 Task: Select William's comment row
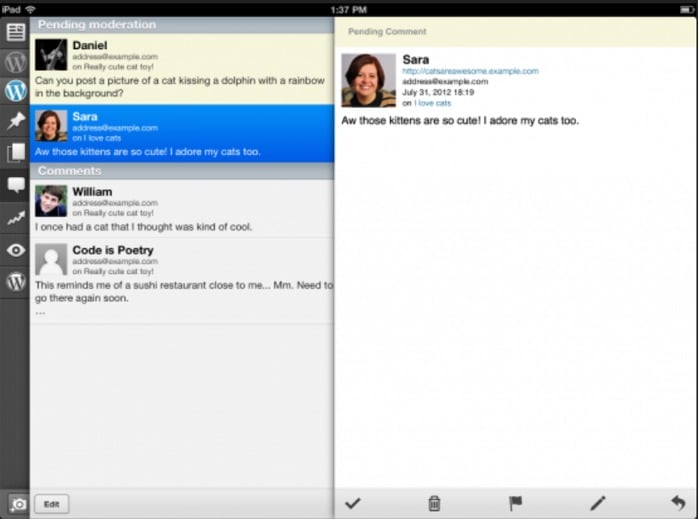[182, 208]
